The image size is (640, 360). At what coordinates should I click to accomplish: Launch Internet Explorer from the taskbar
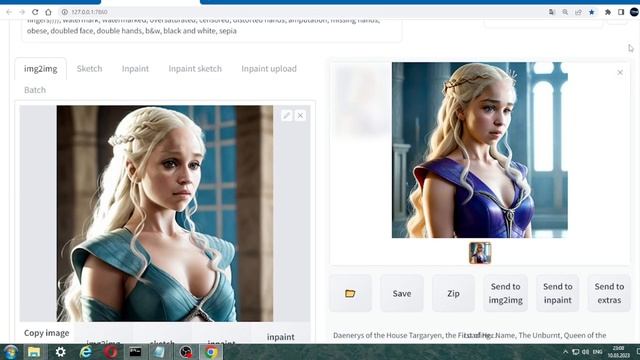pyautogui.click(x=86, y=352)
